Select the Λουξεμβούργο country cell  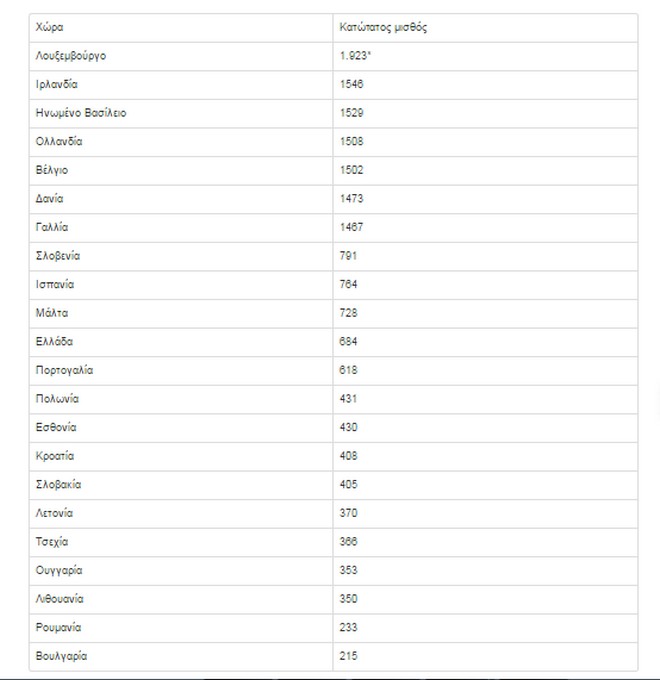70,56
